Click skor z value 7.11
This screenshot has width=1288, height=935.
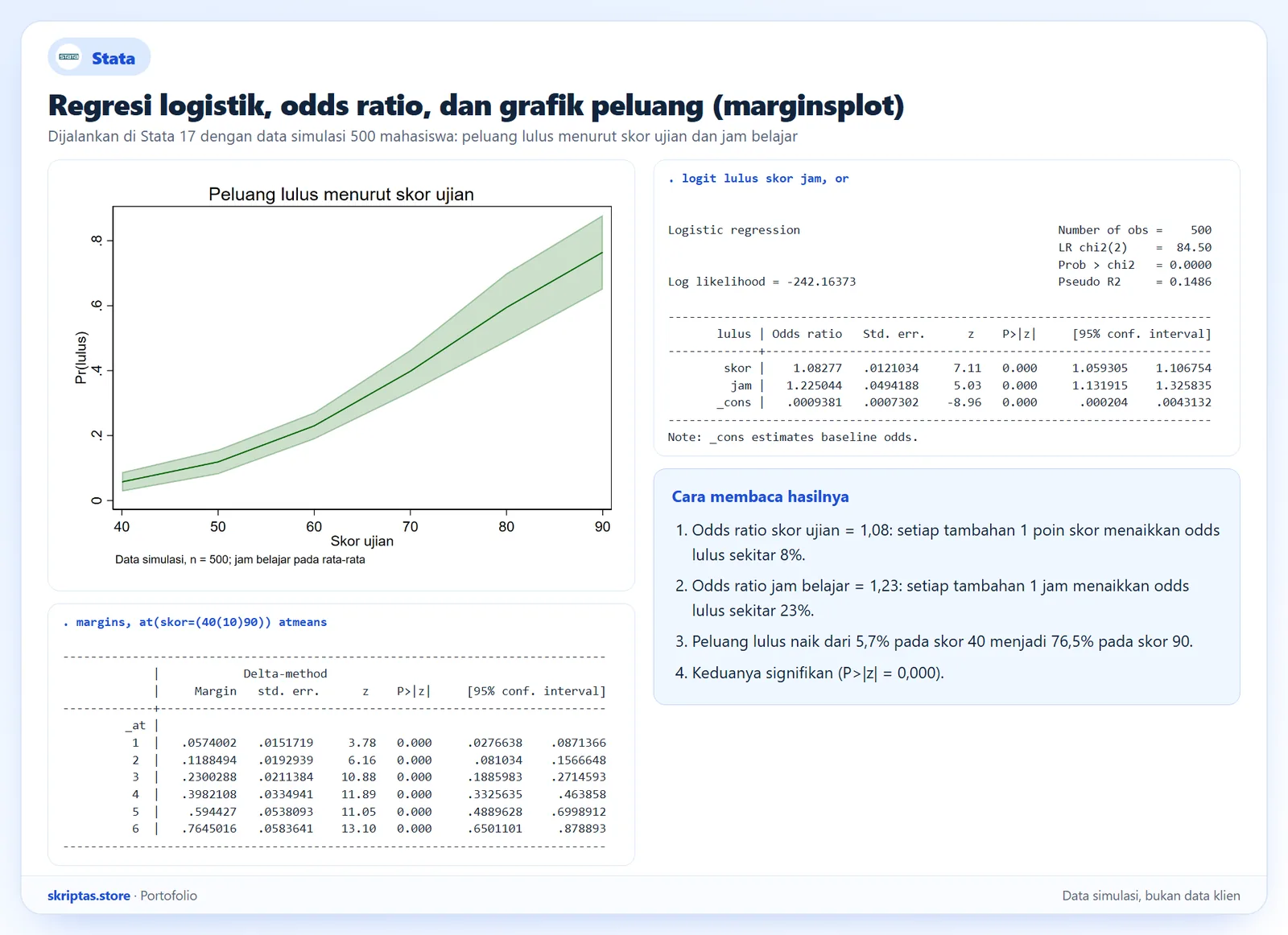[x=968, y=368]
